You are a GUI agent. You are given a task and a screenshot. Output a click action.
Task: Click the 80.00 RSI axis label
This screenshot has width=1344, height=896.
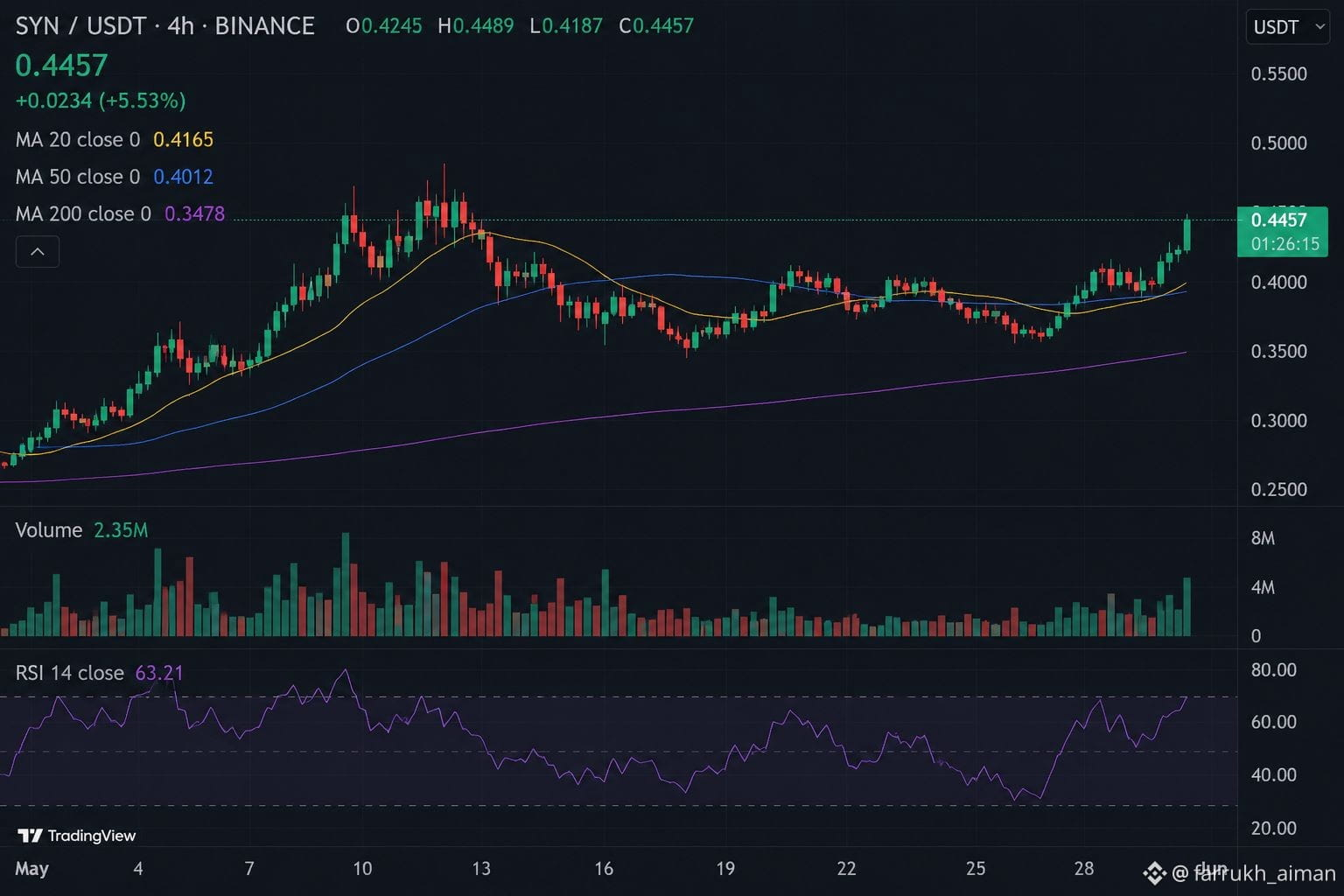[1274, 670]
